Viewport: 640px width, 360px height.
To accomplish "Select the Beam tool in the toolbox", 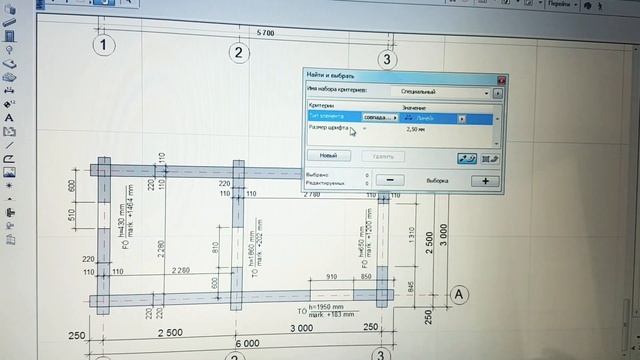I will tap(9, 23).
